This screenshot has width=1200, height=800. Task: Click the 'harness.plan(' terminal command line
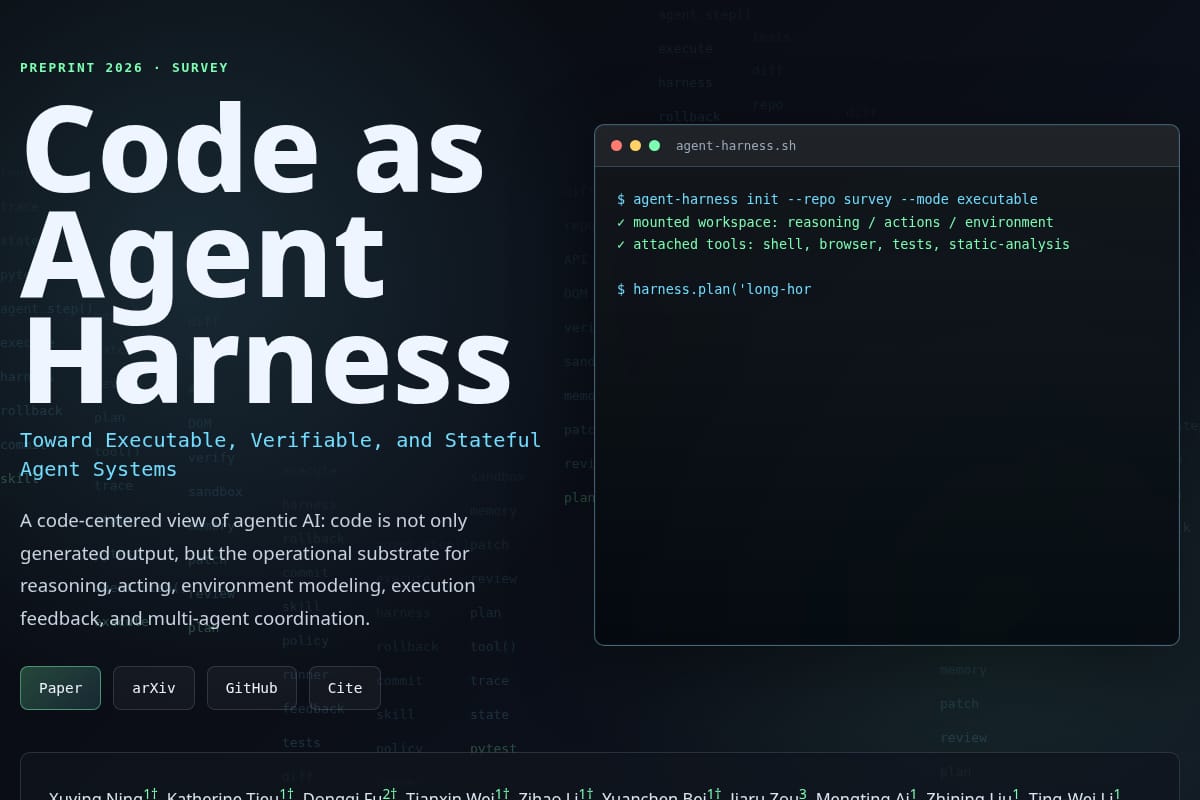pos(714,289)
